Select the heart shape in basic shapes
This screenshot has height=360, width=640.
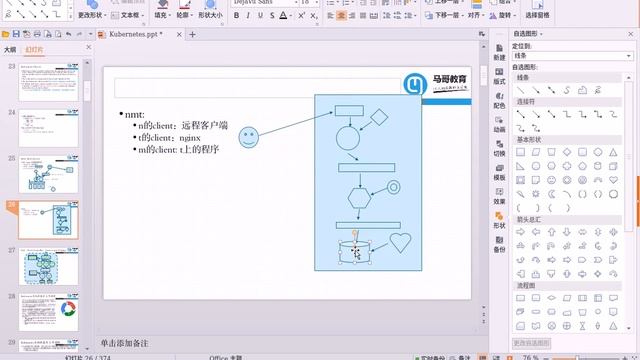tap(613, 180)
